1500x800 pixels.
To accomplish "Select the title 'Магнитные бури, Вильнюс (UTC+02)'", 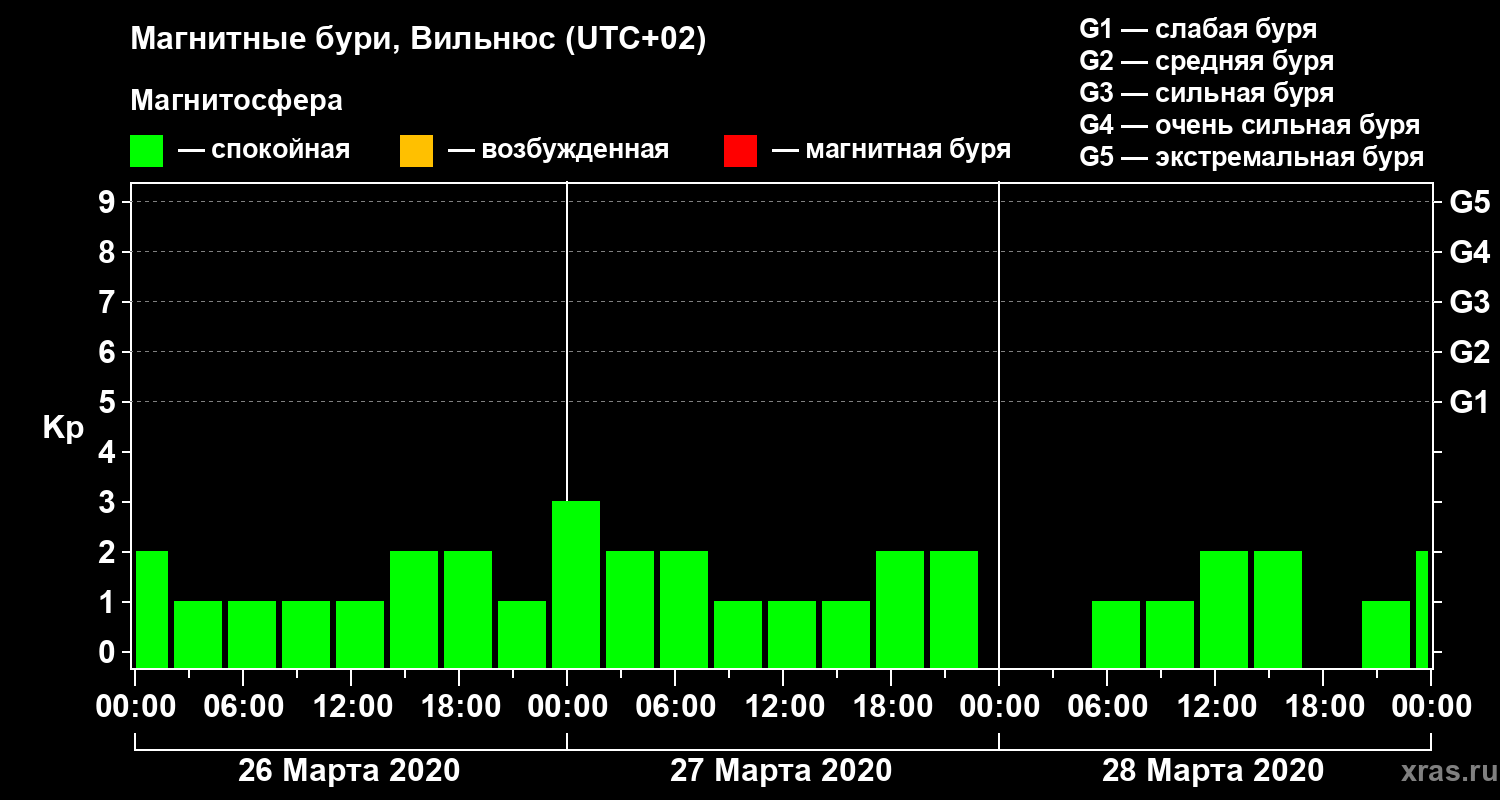I will (419, 41).
